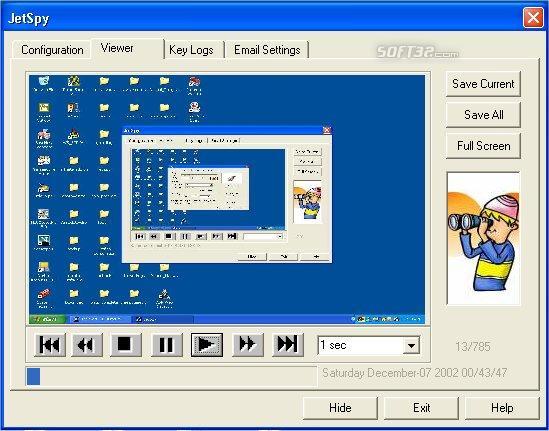The width and height of the screenshot is (549, 431).
Task: Rewind with the double-left arrow button
Action: pos(87,345)
